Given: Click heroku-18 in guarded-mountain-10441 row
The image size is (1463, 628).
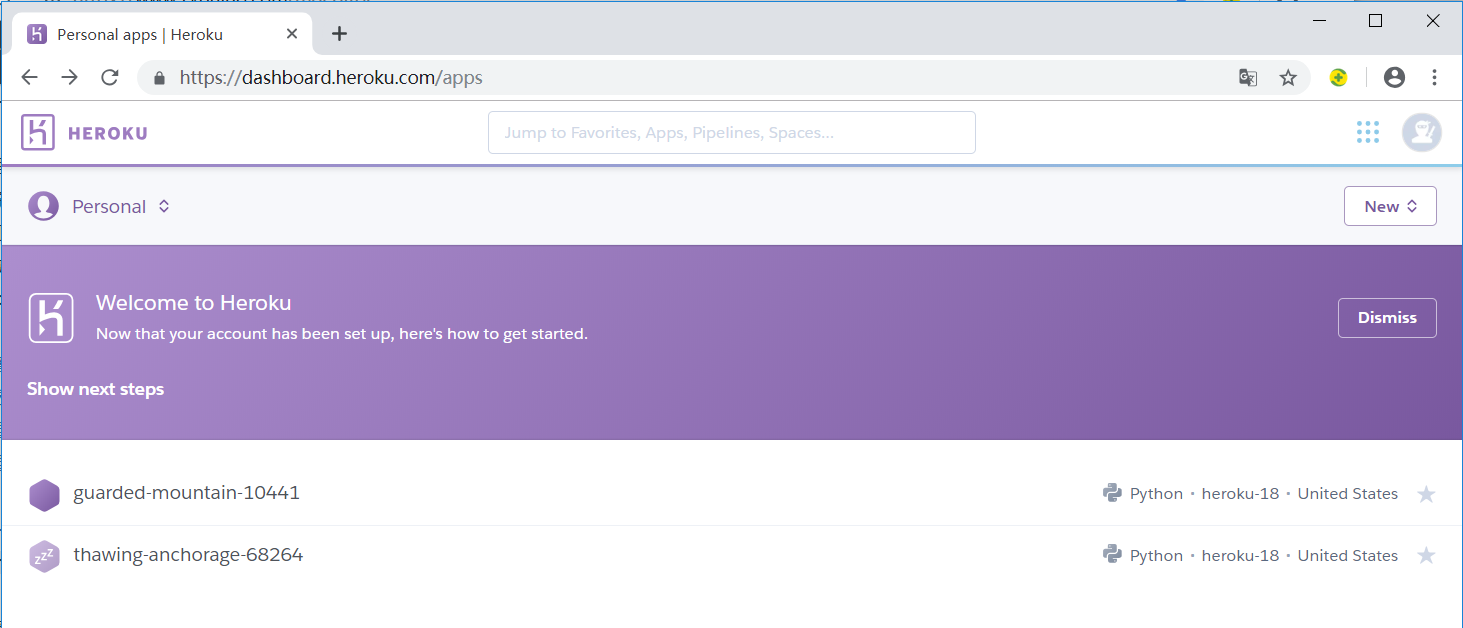Looking at the screenshot, I should [1240, 494].
